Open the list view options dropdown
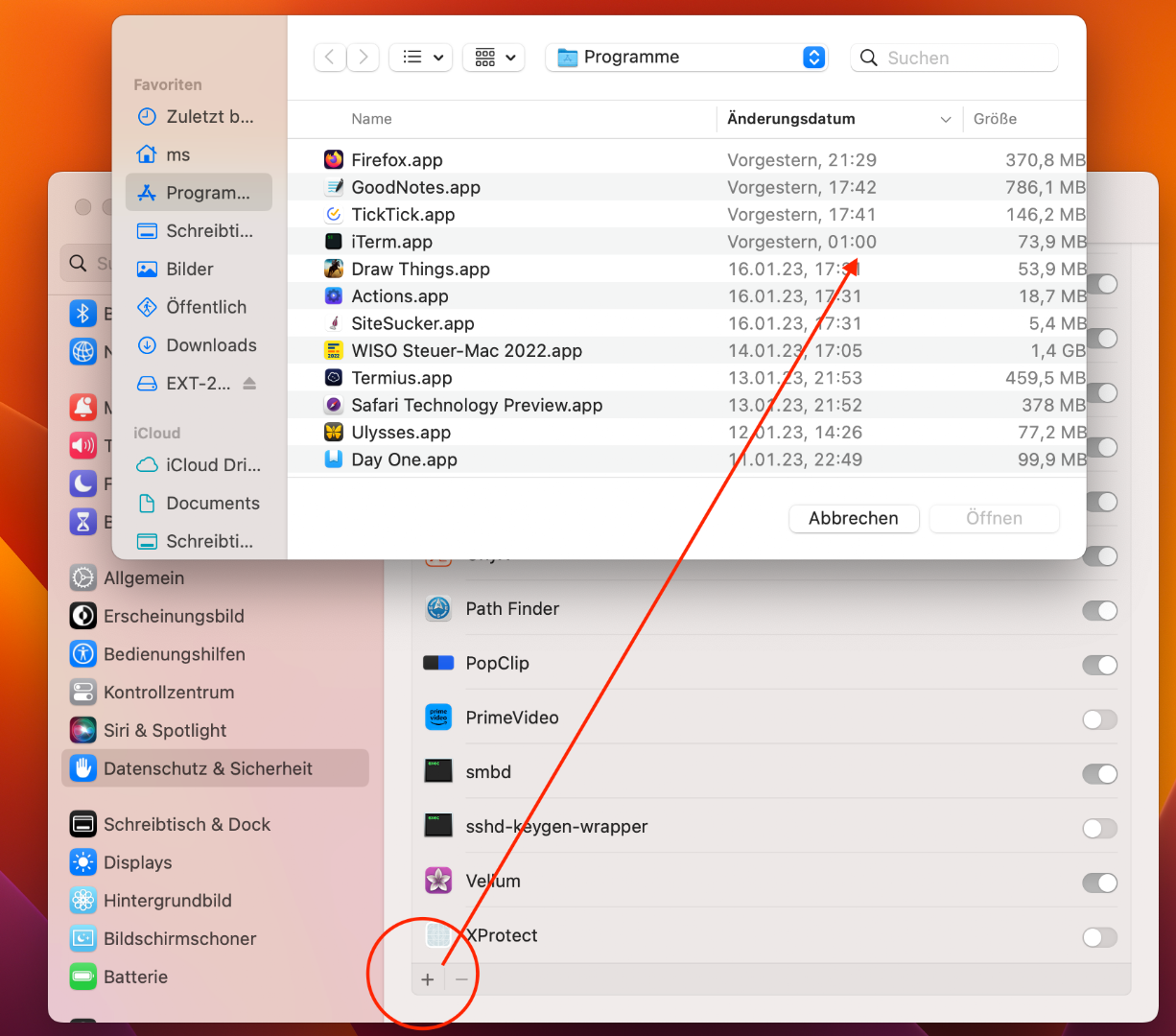1176x1036 pixels. coord(422,58)
